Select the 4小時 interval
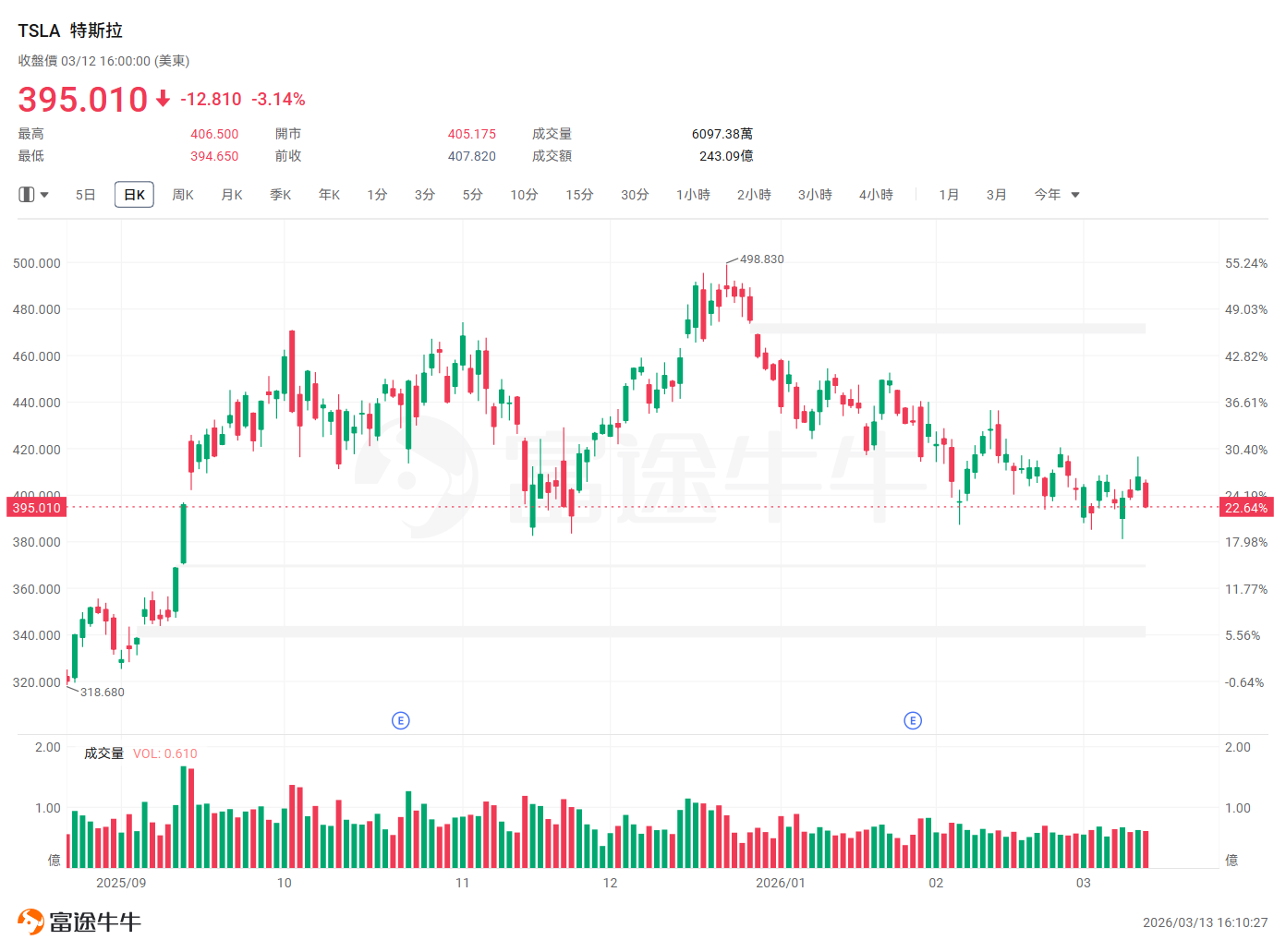 tap(876, 195)
